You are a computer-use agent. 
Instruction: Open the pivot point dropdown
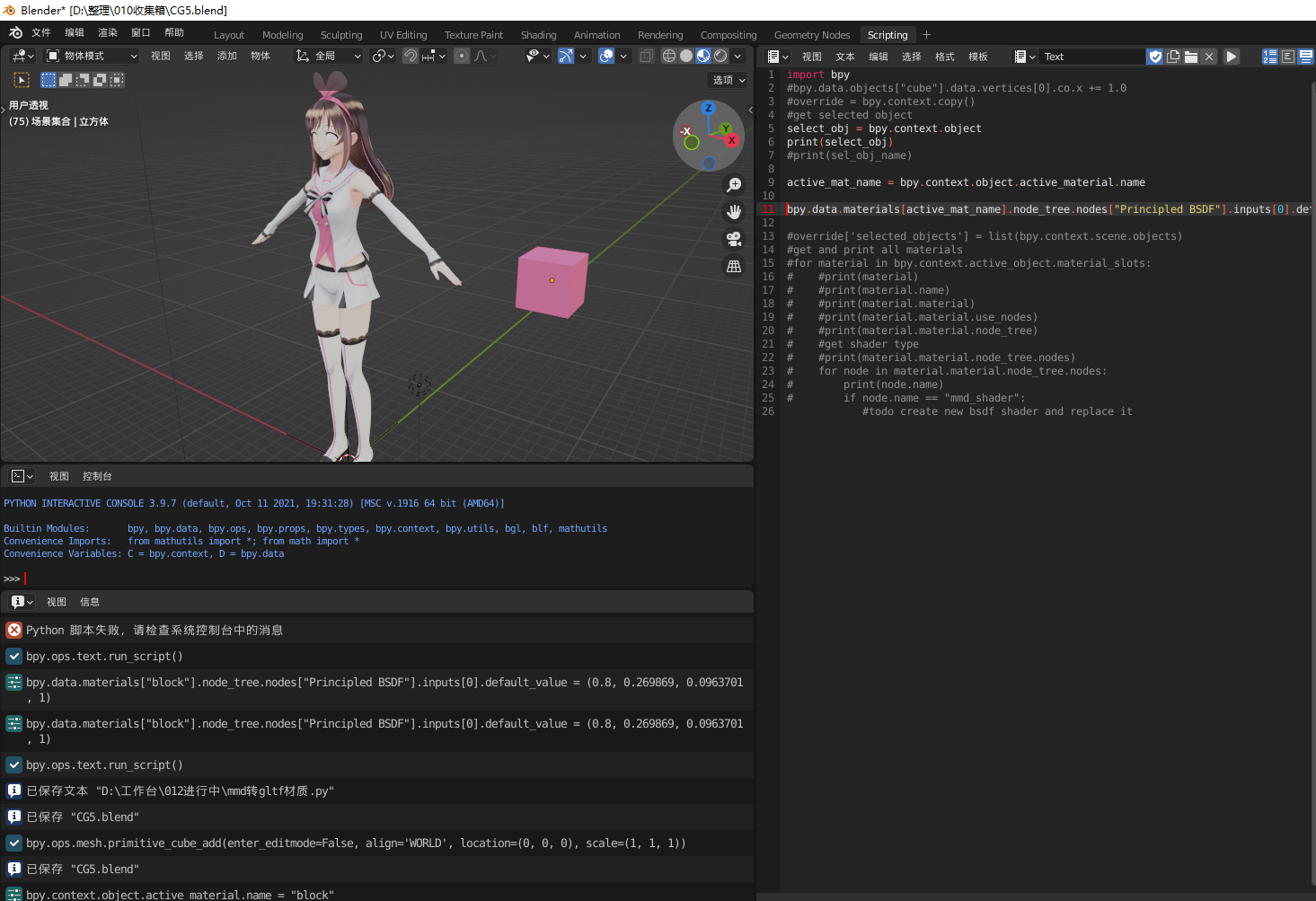(384, 56)
